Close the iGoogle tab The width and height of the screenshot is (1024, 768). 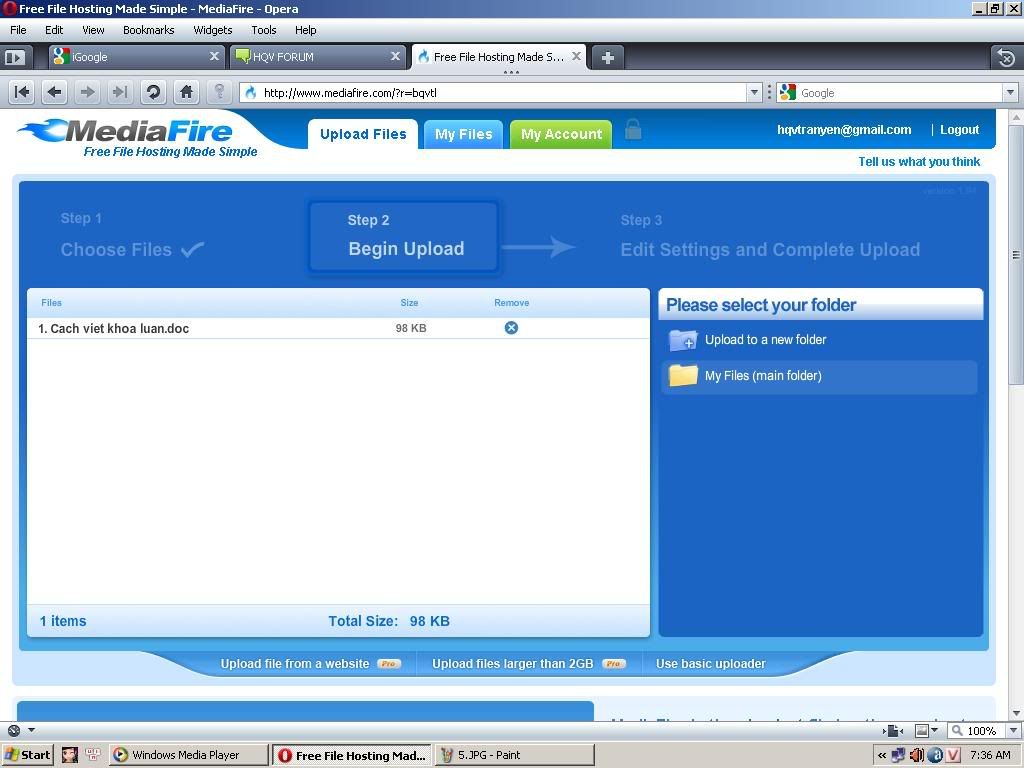pyautogui.click(x=214, y=57)
